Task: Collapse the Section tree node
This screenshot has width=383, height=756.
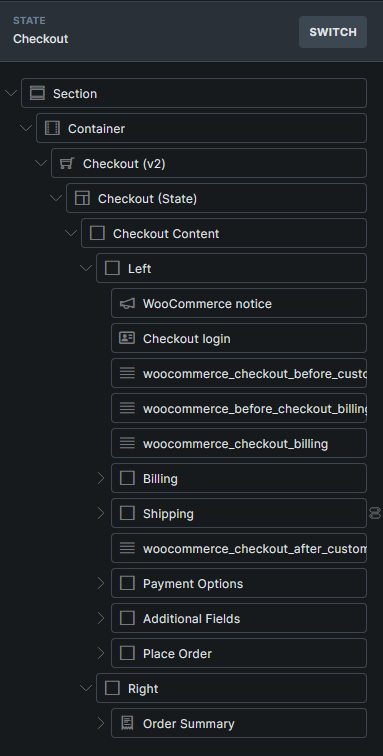Action: coord(11,93)
